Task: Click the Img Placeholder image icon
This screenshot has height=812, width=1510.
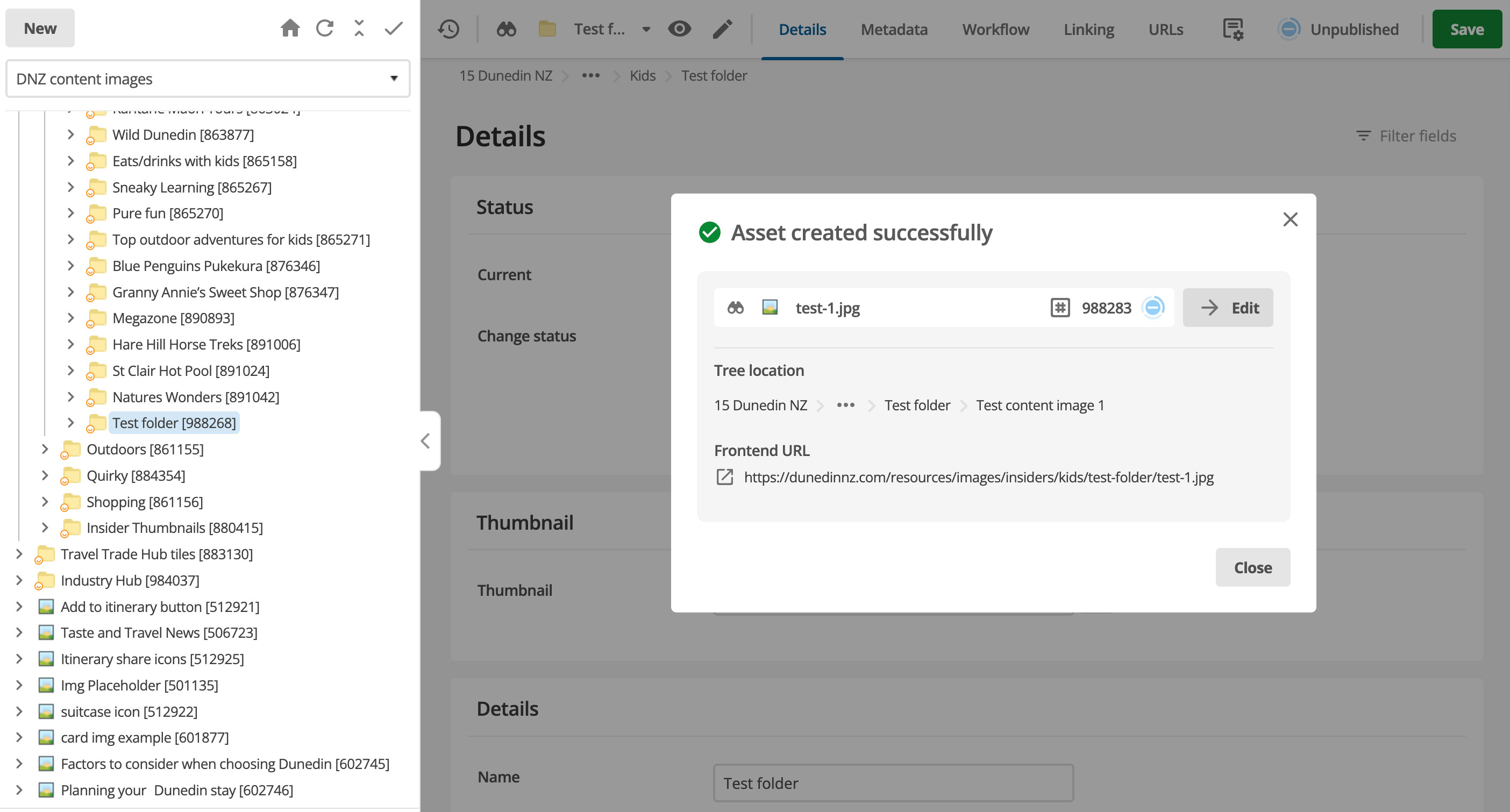Action: pyautogui.click(x=46, y=686)
